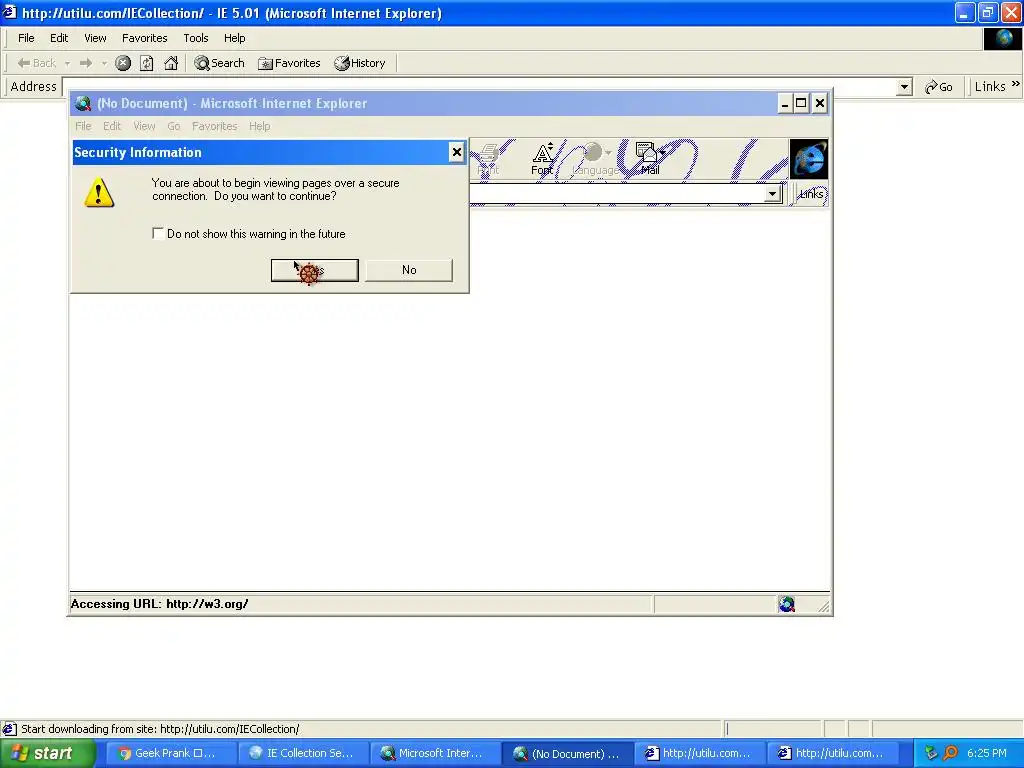Open the outer address bar dropdown
This screenshot has width=1024, height=768.
904,86
